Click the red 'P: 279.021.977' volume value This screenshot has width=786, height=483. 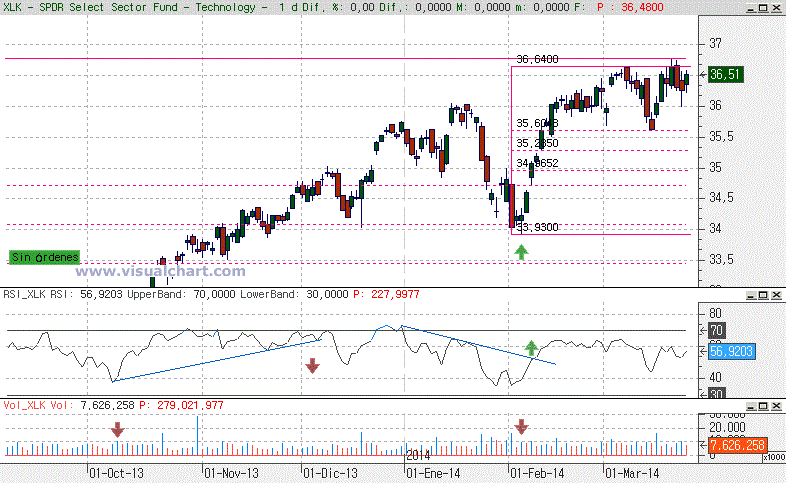point(181,405)
